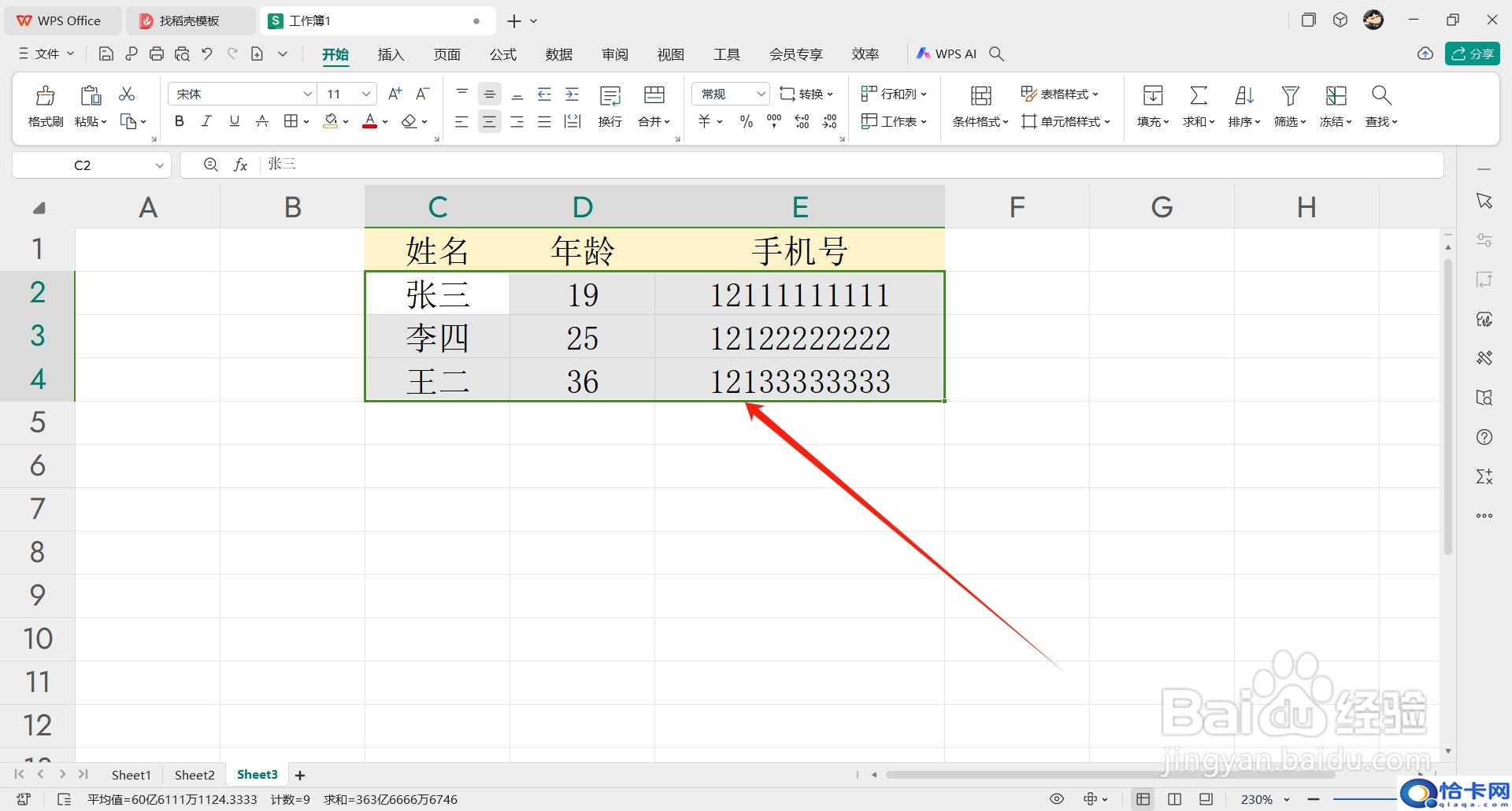Open the Conditional Formatting (条件格式) dropdown

(980, 121)
